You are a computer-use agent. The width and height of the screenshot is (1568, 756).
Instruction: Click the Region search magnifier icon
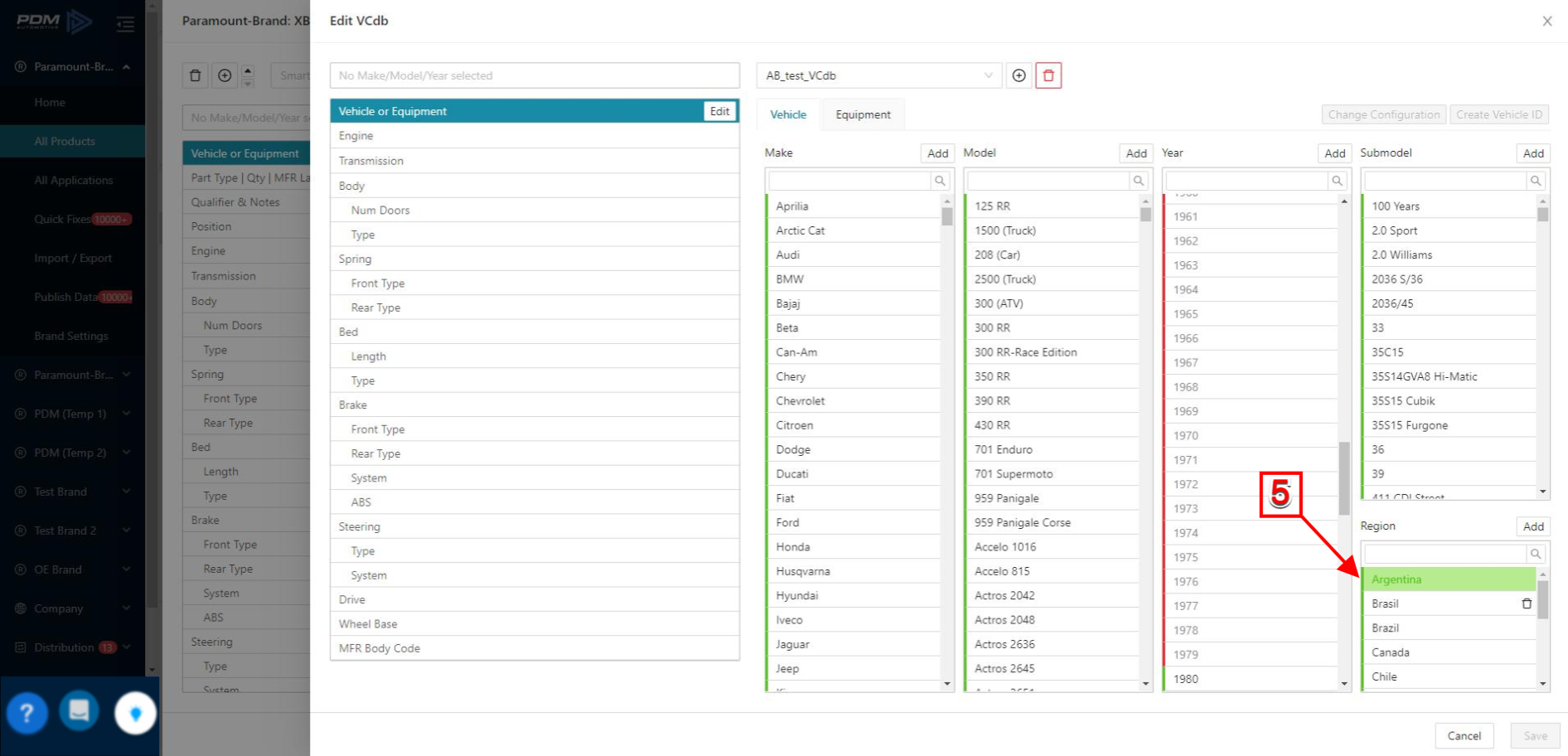coord(1536,554)
